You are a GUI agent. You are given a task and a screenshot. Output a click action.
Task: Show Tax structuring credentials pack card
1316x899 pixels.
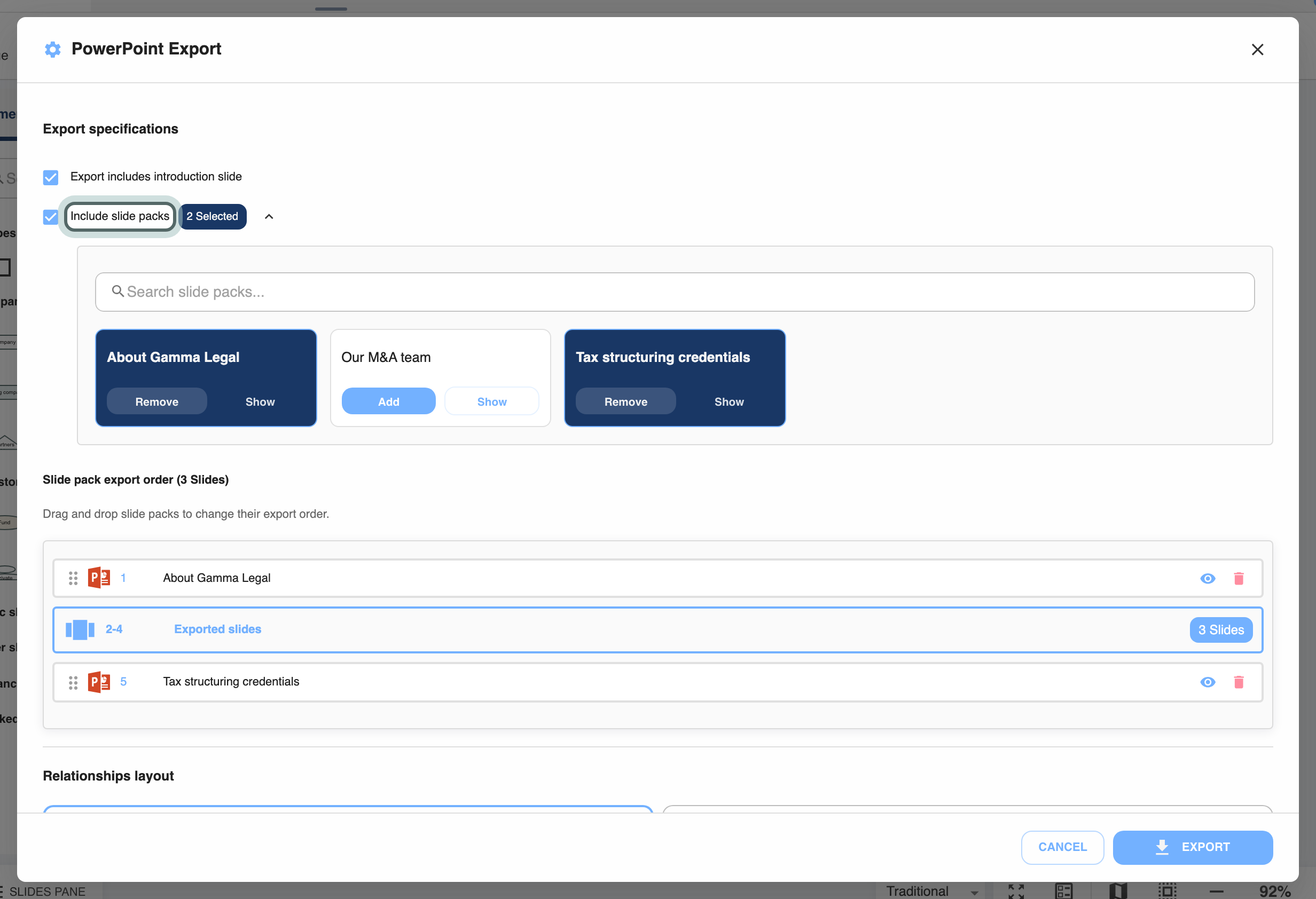pyautogui.click(x=729, y=401)
